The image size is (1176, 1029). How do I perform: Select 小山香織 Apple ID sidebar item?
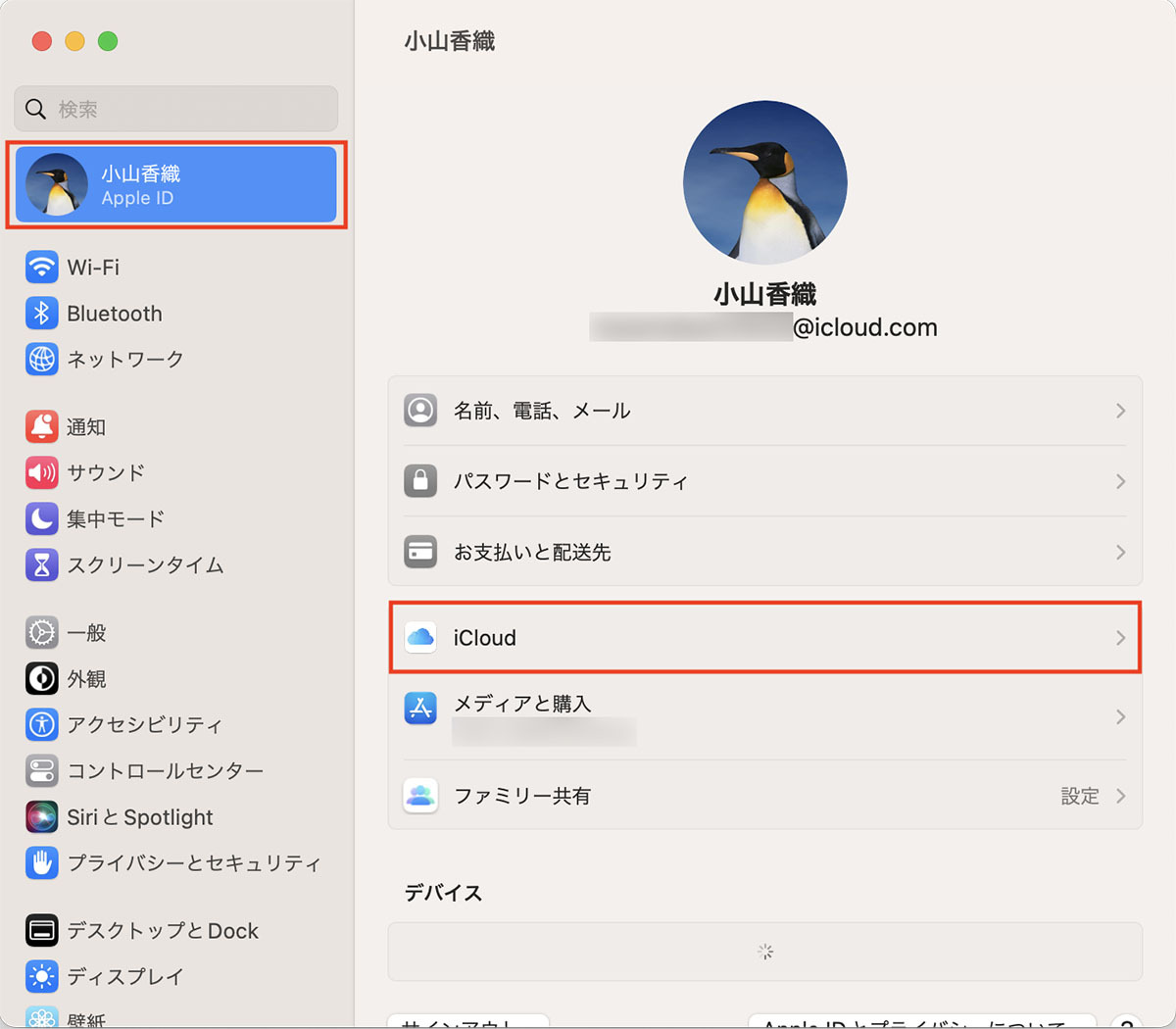click(176, 184)
